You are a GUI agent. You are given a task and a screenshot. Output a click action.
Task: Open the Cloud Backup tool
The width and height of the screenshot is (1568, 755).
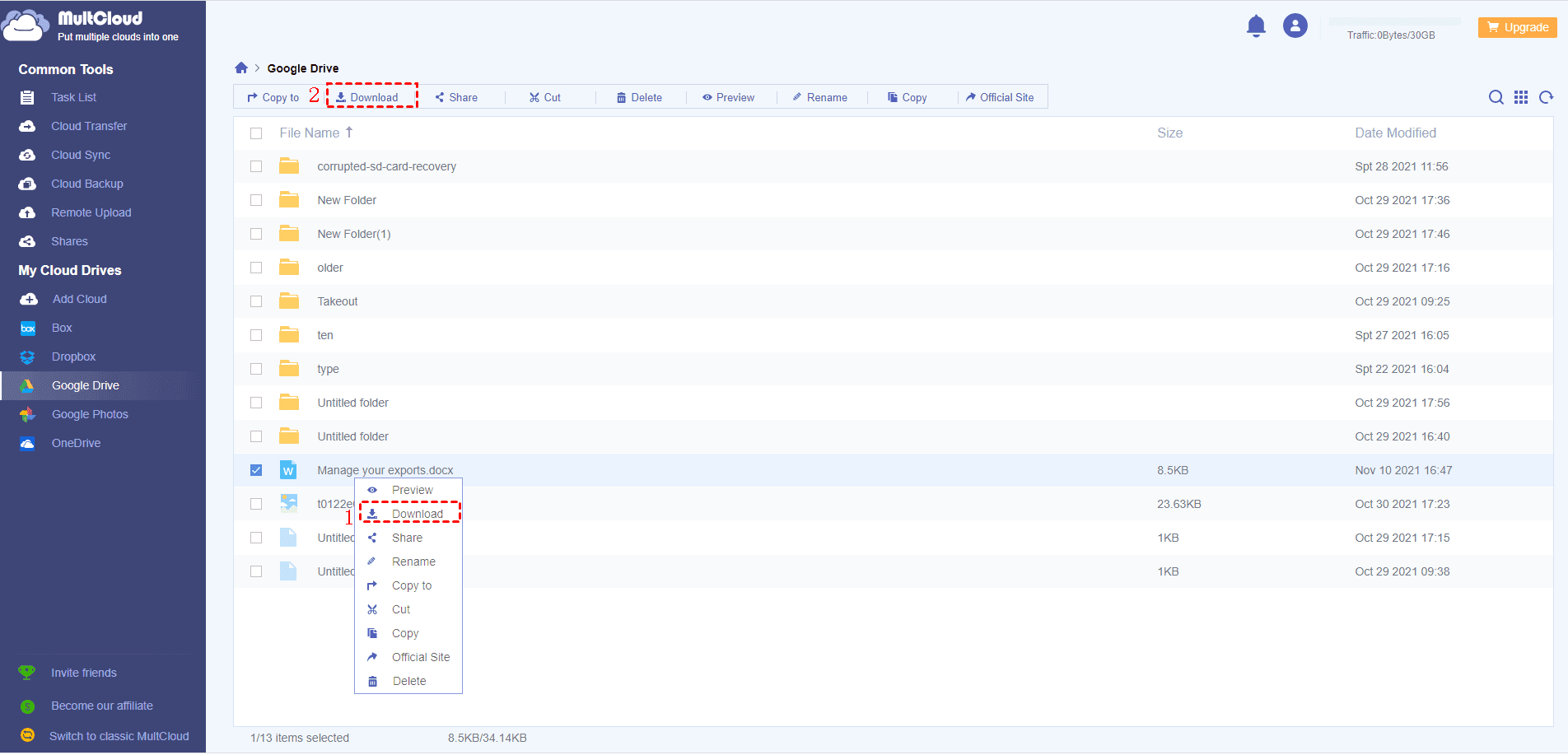pos(87,184)
